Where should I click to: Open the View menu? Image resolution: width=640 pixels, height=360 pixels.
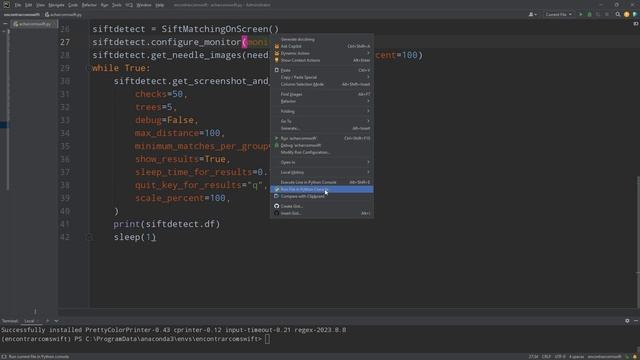(40, 5)
